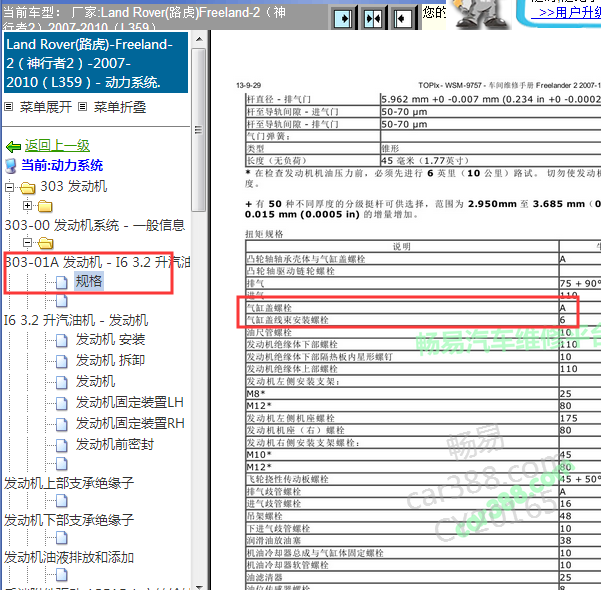Click the 润滑油放油塞 table row

coord(423,541)
